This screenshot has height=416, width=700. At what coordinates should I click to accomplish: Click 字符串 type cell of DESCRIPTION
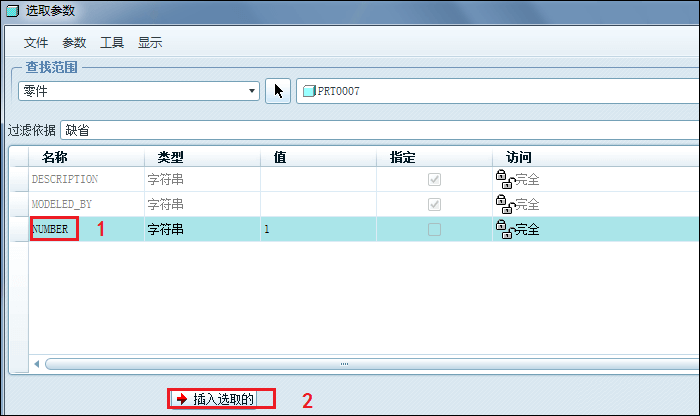pyautogui.click(x=203, y=179)
